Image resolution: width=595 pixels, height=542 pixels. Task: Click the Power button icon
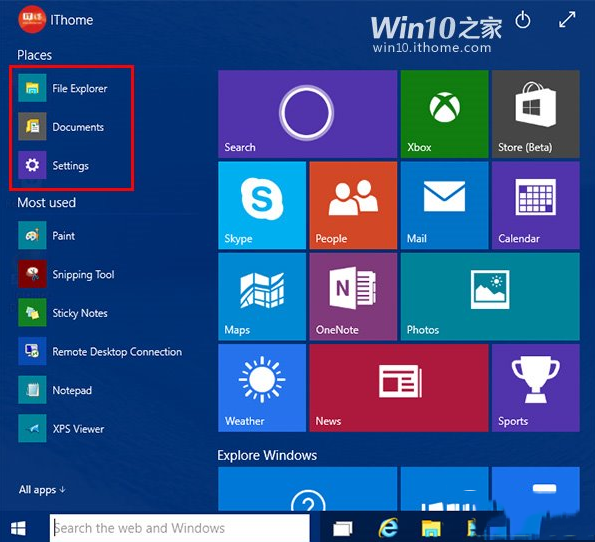(x=523, y=20)
